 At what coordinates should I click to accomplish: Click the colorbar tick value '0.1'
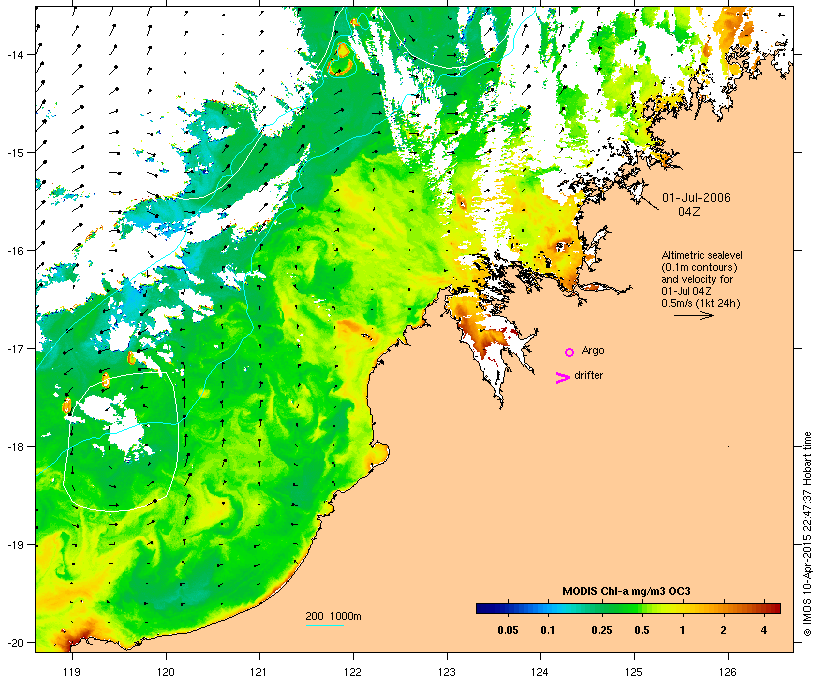coord(548,630)
